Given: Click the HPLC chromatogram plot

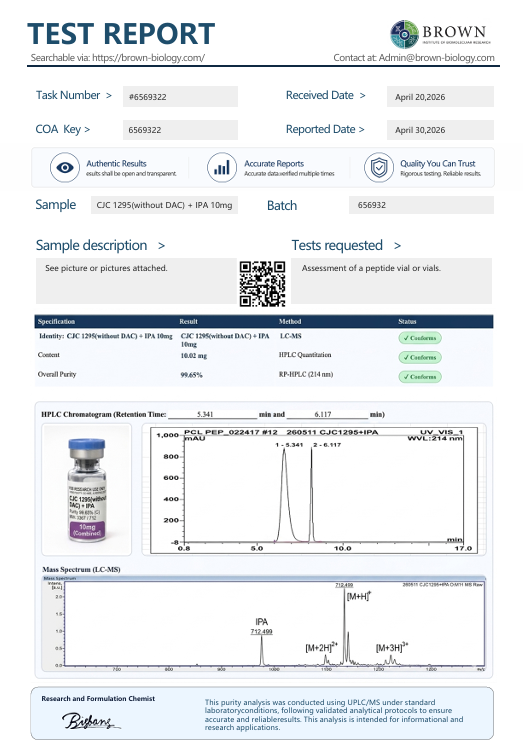Looking at the screenshot, I should [314, 489].
